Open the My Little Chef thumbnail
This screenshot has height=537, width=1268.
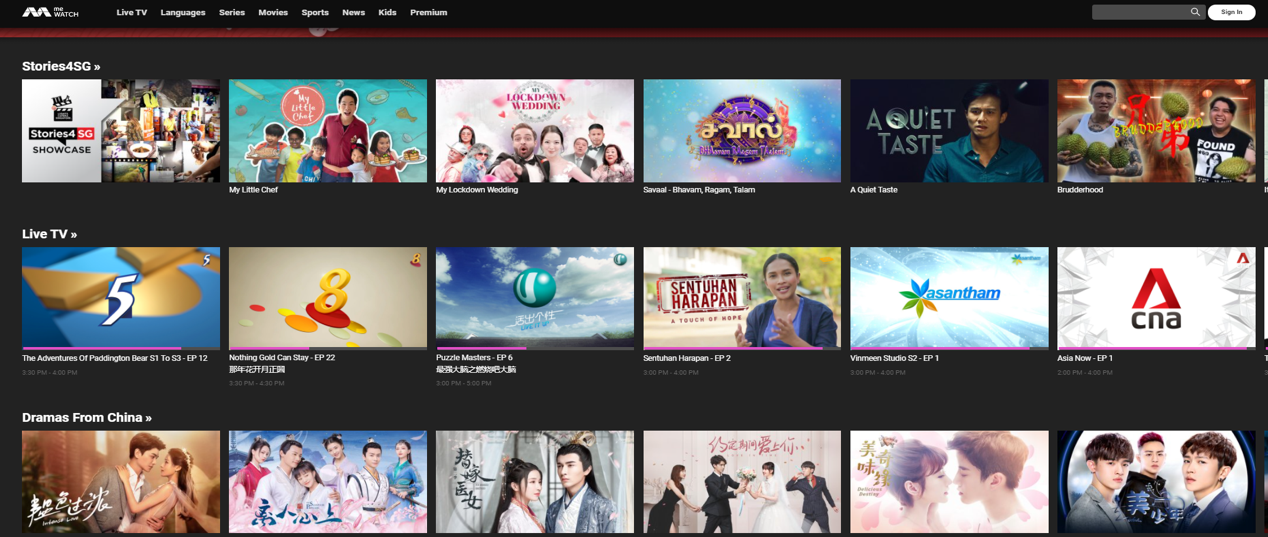[x=328, y=131]
